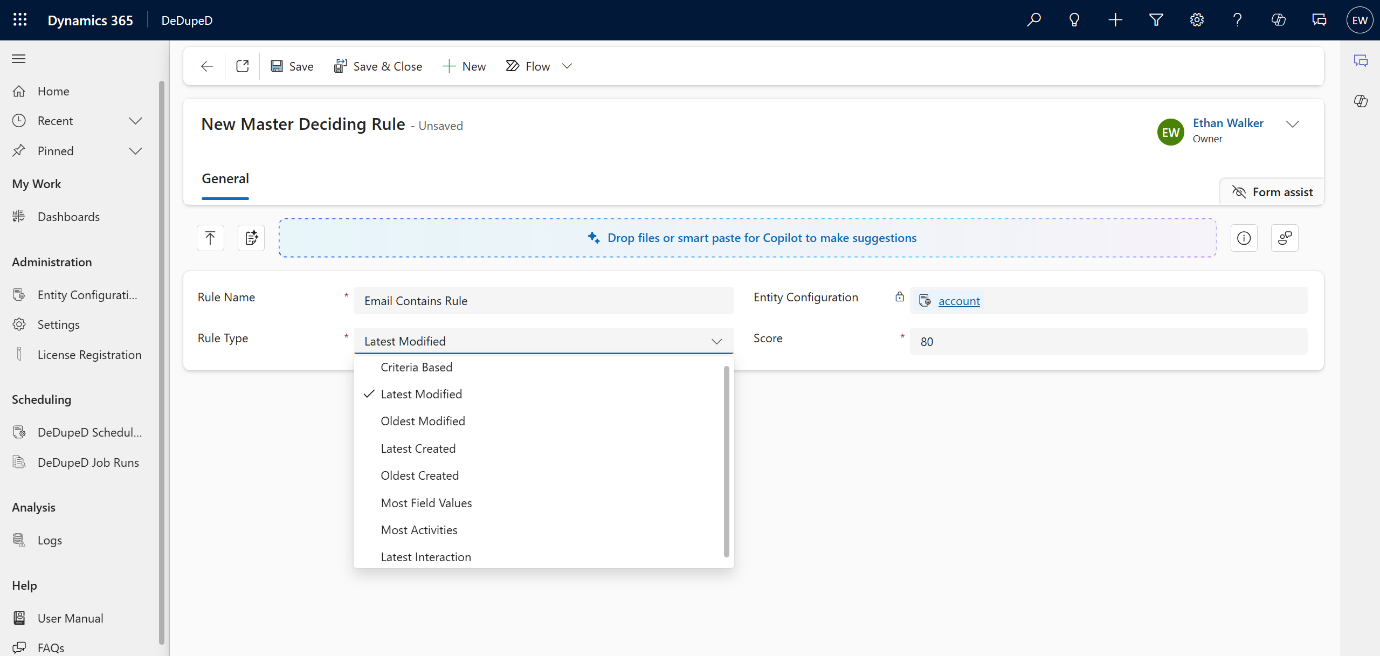Screen dimensions: 1380x656
Task: Open the account entity configuration link
Action: (x=959, y=301)
